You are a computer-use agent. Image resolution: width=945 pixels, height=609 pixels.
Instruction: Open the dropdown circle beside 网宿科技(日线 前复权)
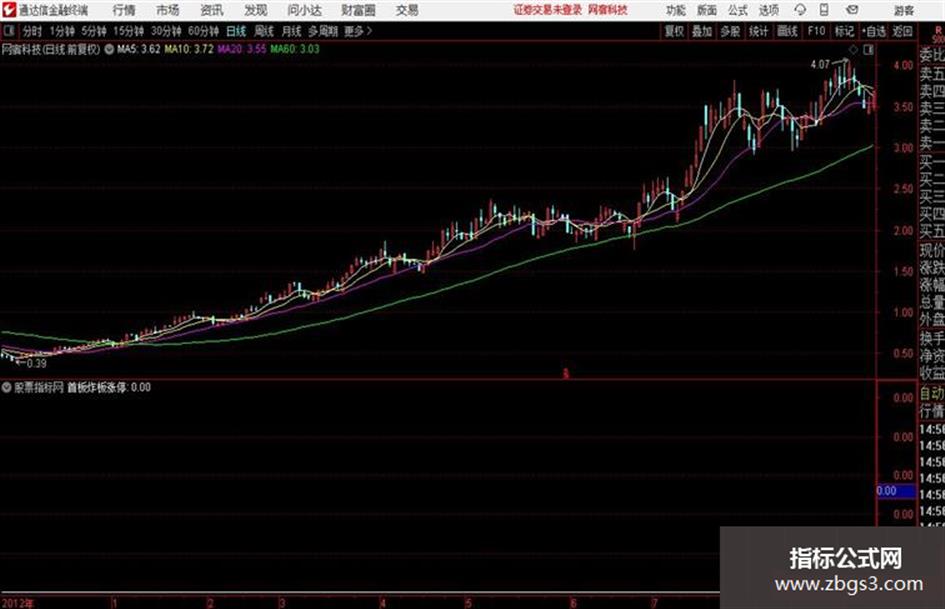109,49
